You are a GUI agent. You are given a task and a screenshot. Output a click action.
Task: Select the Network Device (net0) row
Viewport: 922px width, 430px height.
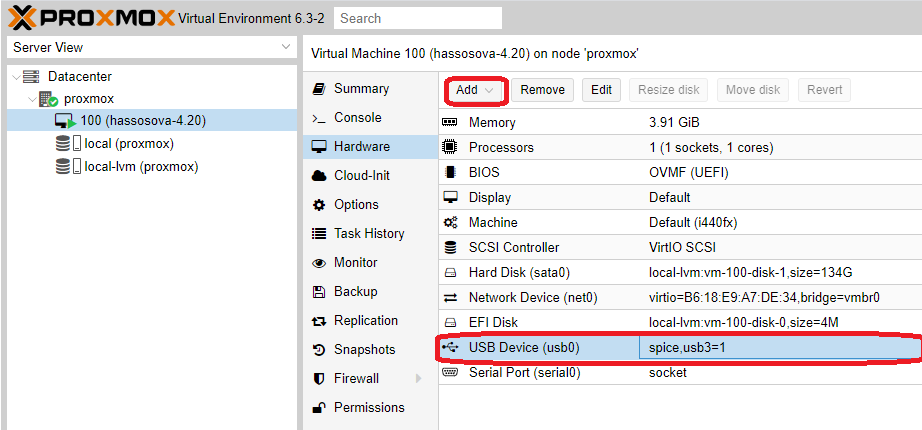click(680, 298)
